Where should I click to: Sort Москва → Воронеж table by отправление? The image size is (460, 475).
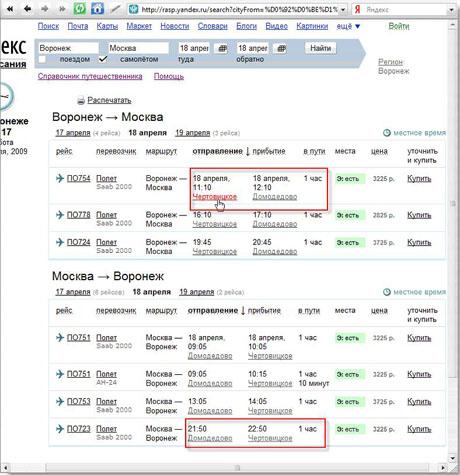213,310
